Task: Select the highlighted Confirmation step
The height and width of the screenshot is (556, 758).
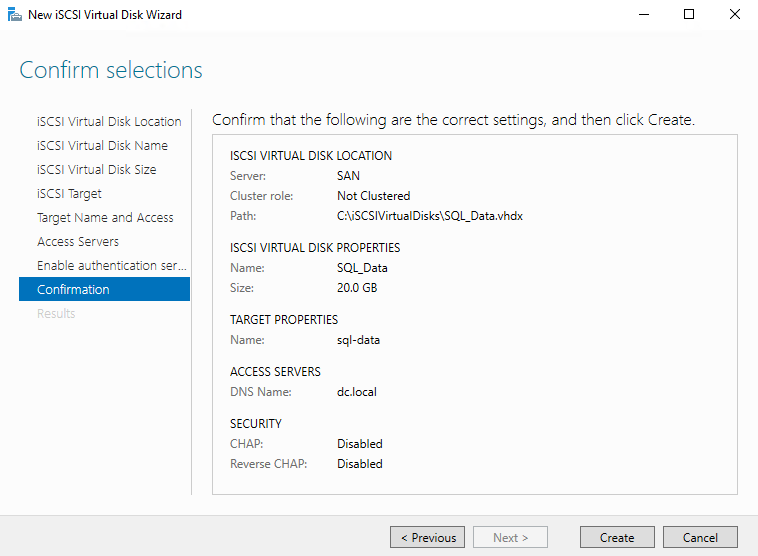Action: (73, 289)
